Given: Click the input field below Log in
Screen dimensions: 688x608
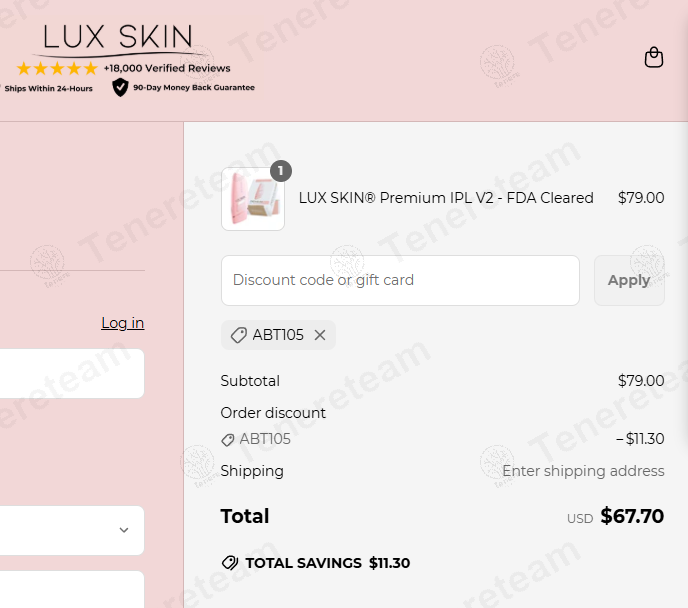Looking at the screenshot, I should pos(70,373).
